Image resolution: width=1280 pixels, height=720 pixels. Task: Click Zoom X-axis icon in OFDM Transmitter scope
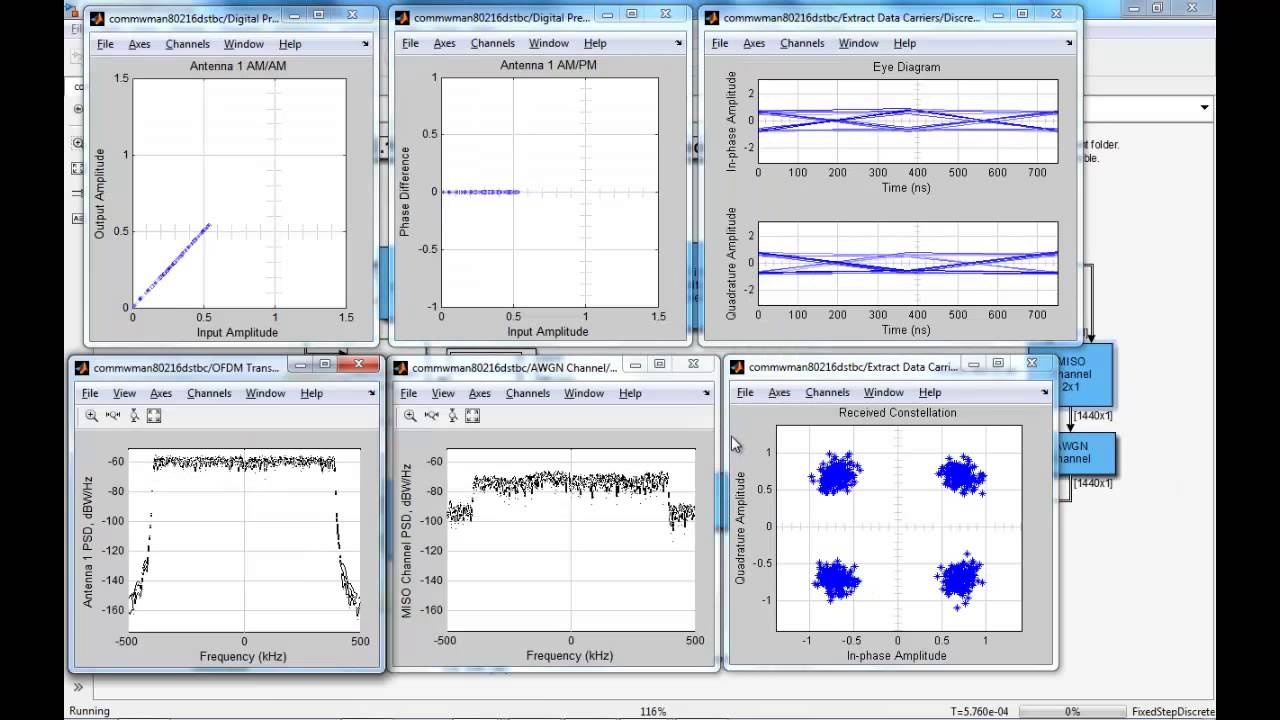click(112, 416)
